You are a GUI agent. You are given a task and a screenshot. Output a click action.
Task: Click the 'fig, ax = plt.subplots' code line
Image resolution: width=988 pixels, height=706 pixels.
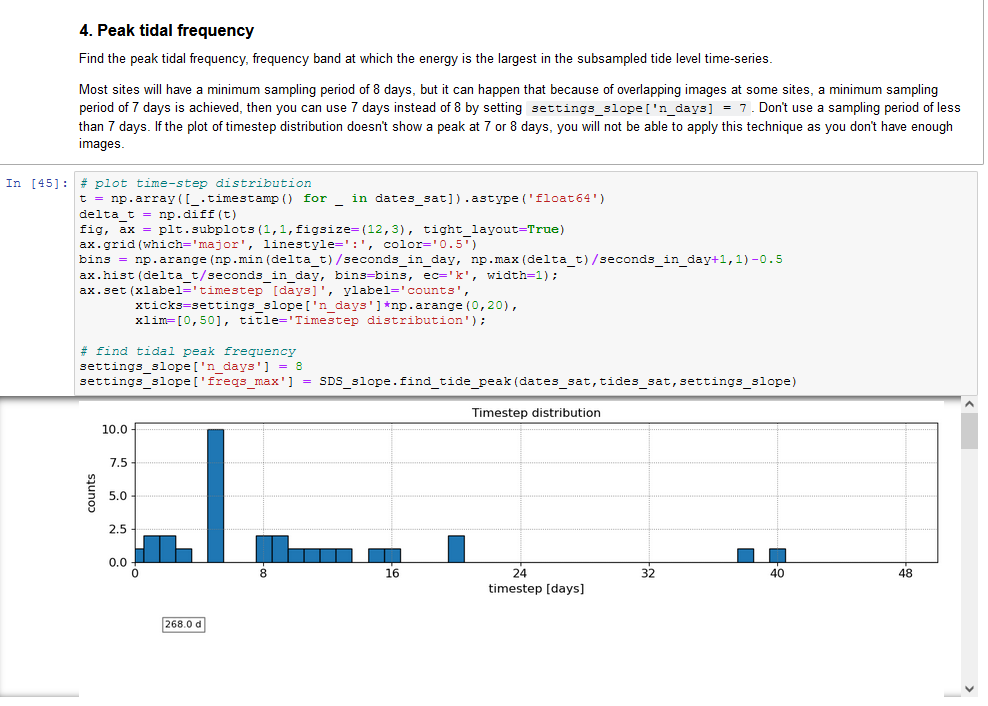322,229
